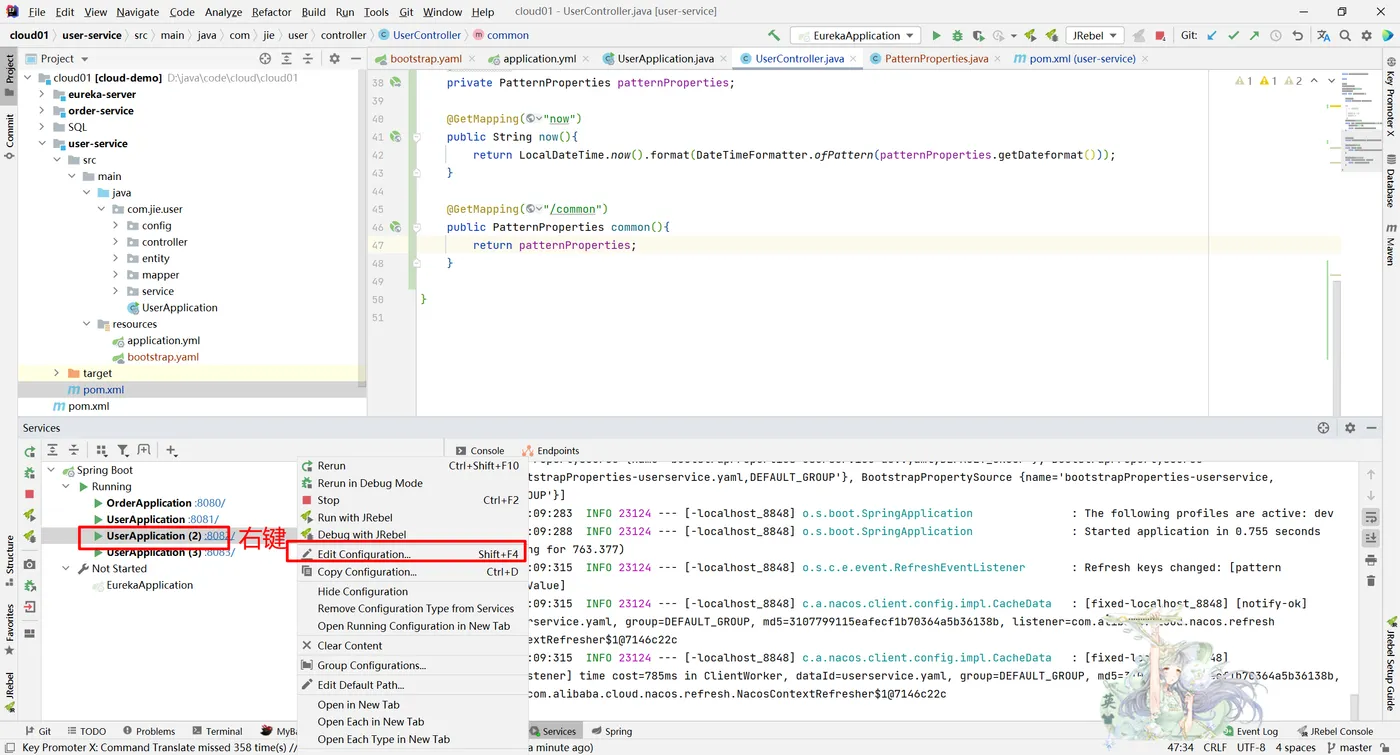Open Problems tool window button

click(147, 731)
